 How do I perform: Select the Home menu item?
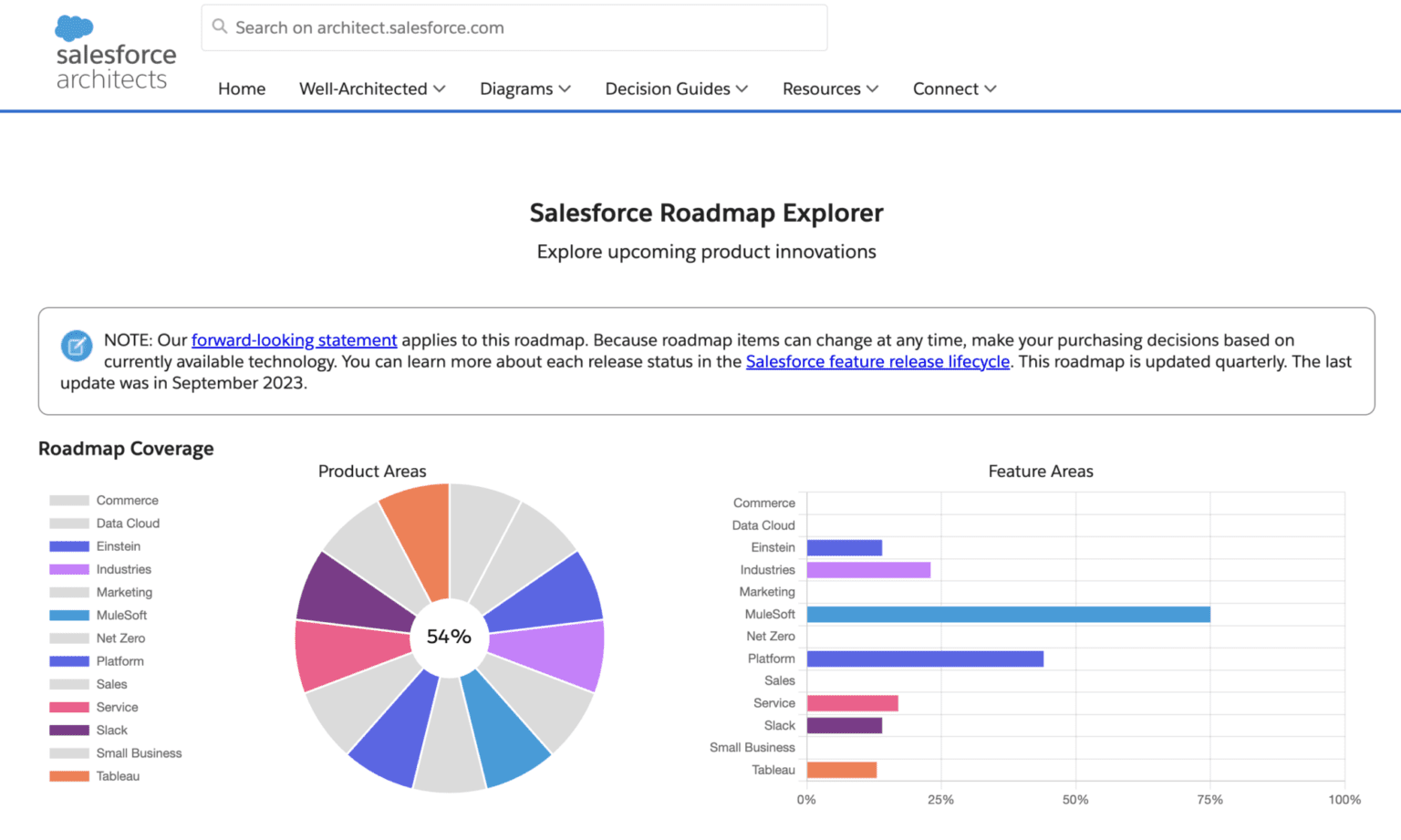[241, 88]
